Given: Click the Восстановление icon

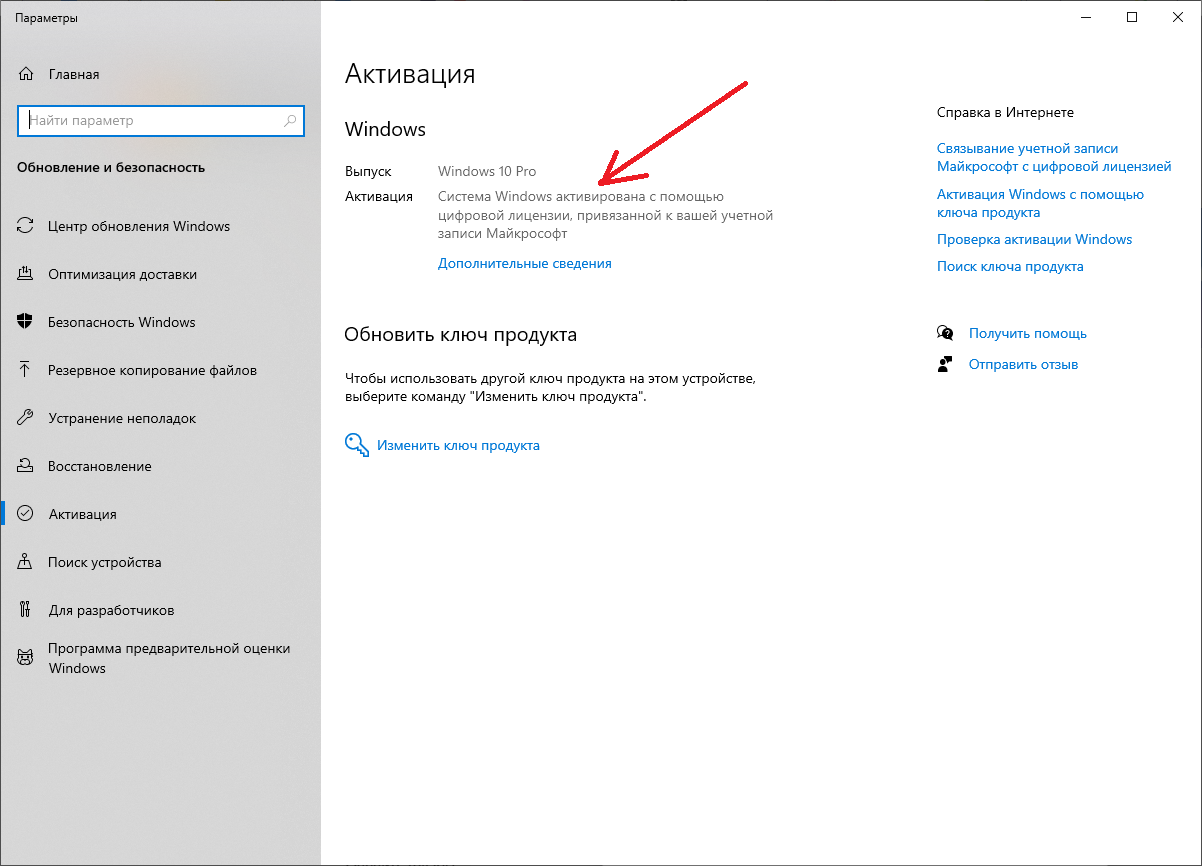Looking at the screenshot, I should tap(26, 466).
